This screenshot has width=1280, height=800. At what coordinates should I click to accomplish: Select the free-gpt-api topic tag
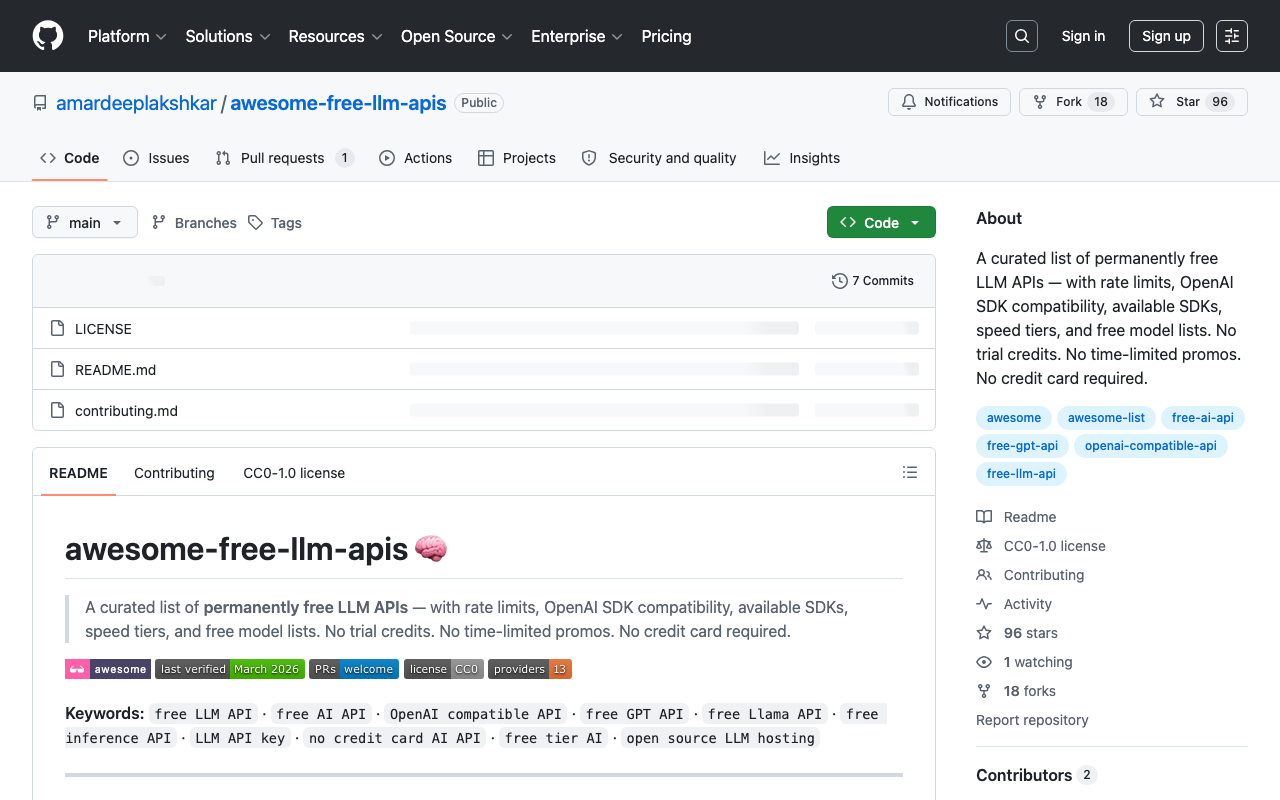pos(1022,446)
